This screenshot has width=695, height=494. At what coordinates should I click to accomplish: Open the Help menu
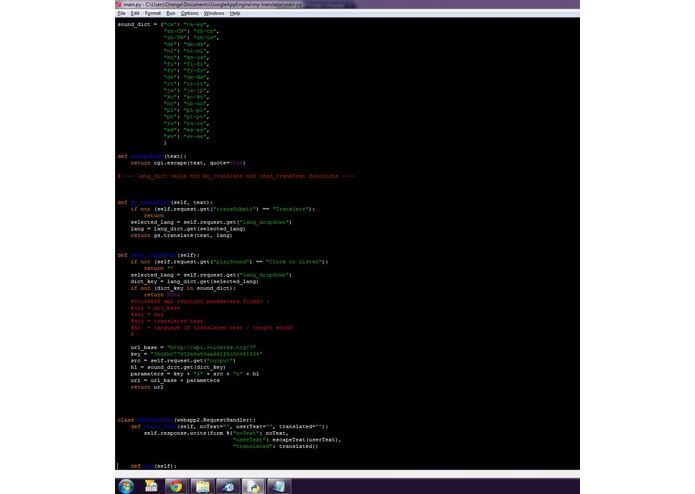[235, 13]
